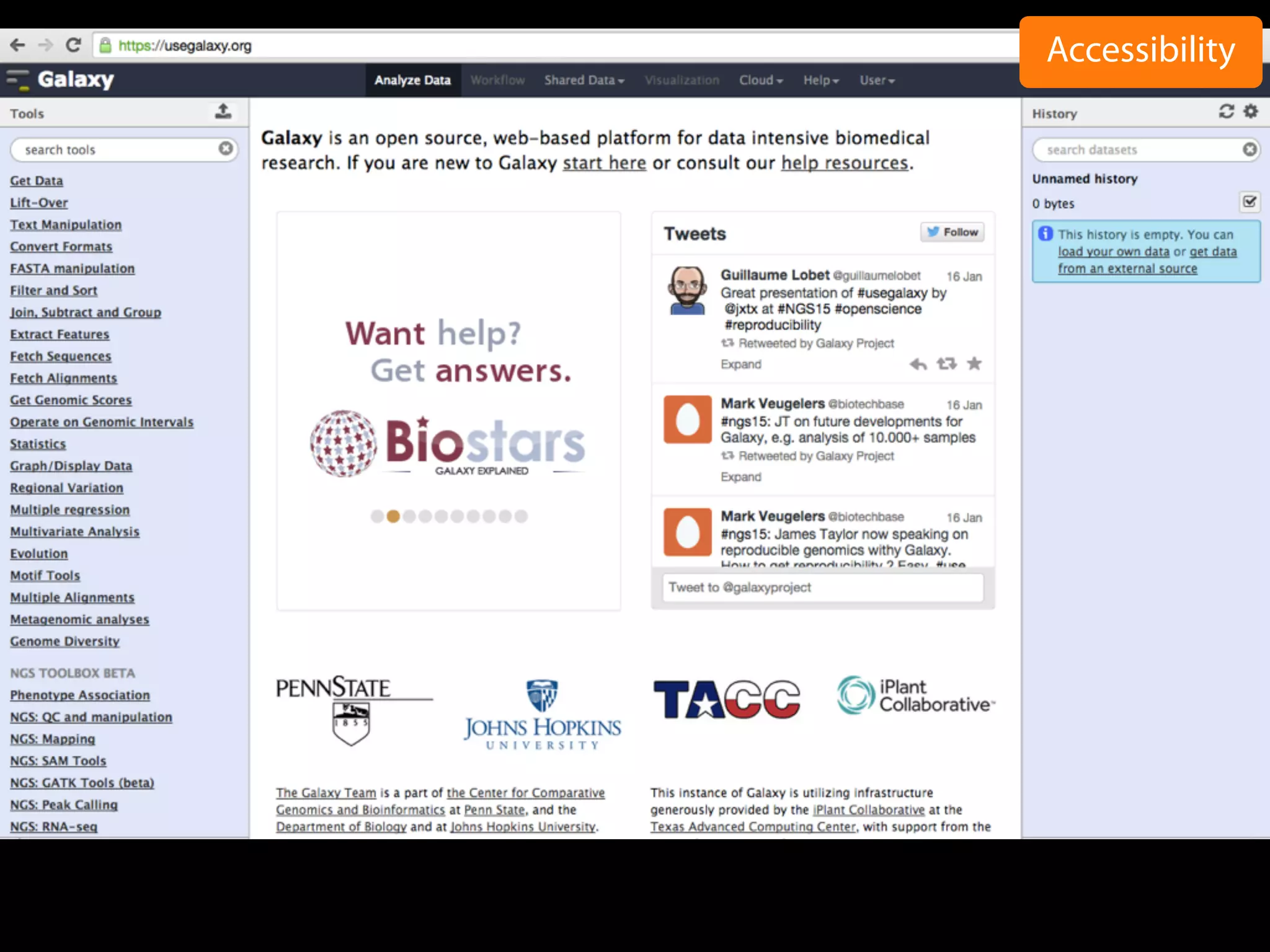Select the last carousel dot indicator
The width and height of the screenshot is (1270, 952).
tap(521, 516)
